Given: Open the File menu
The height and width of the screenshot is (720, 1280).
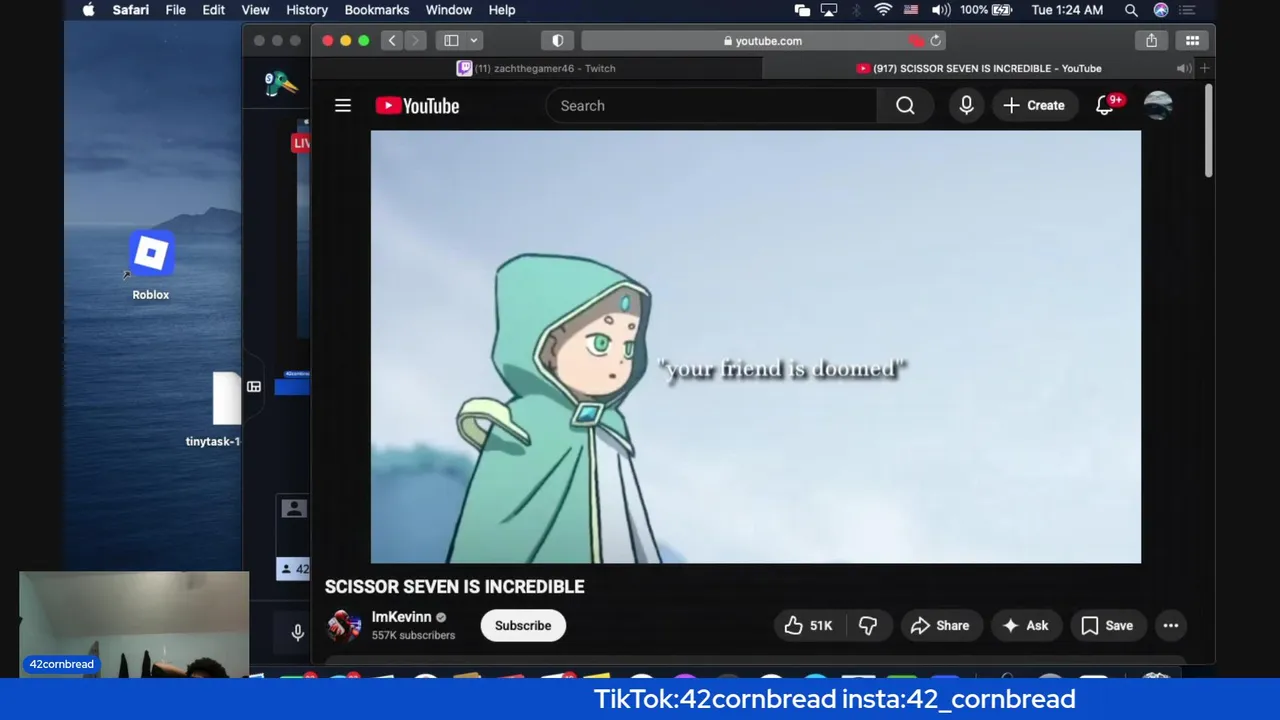Looking at the screenshot, I should click(175, 10).
